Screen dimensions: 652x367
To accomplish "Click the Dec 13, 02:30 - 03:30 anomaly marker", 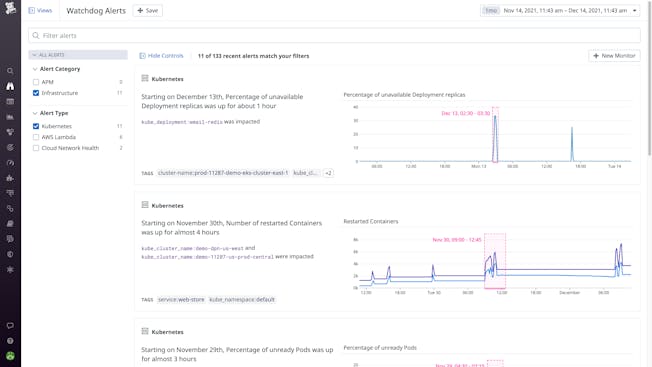I will click(495, 134).
